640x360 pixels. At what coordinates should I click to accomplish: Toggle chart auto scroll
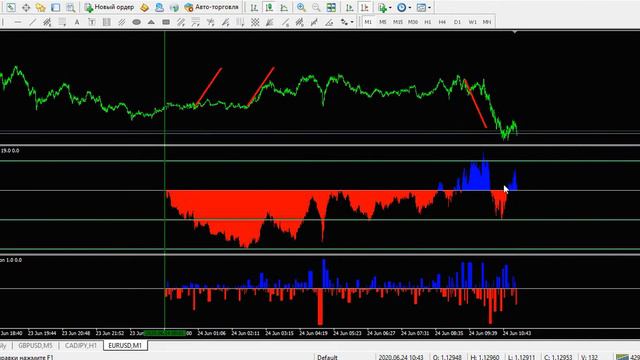[x=349, y=7]
